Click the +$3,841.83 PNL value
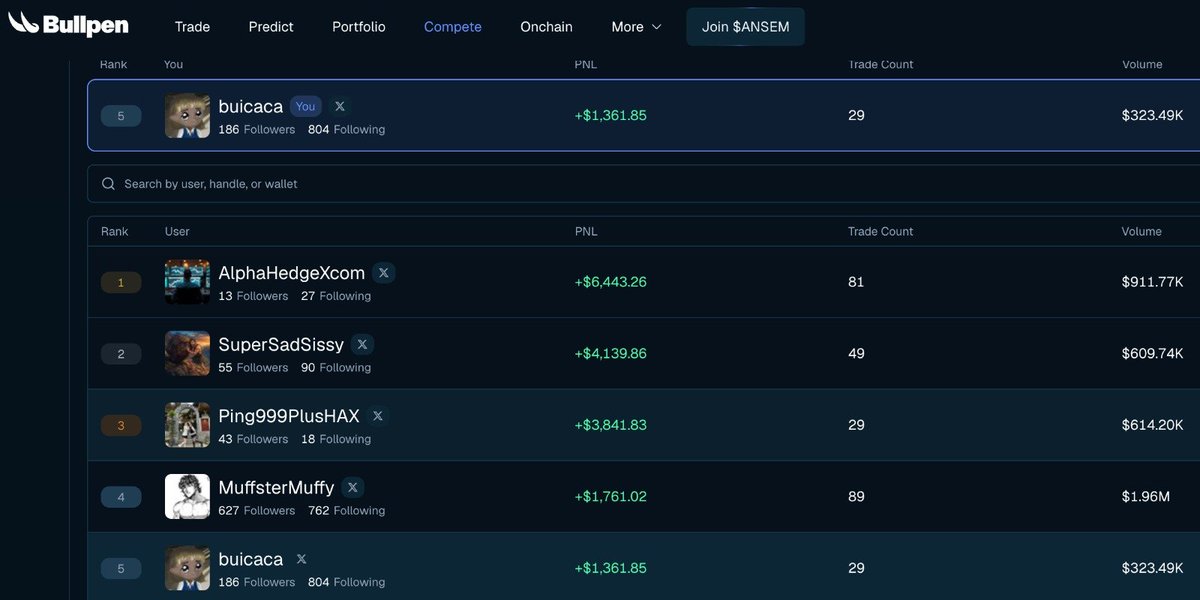Image resolution: width=1200 pixels, height=600 pixels. [x=610, y=425]
